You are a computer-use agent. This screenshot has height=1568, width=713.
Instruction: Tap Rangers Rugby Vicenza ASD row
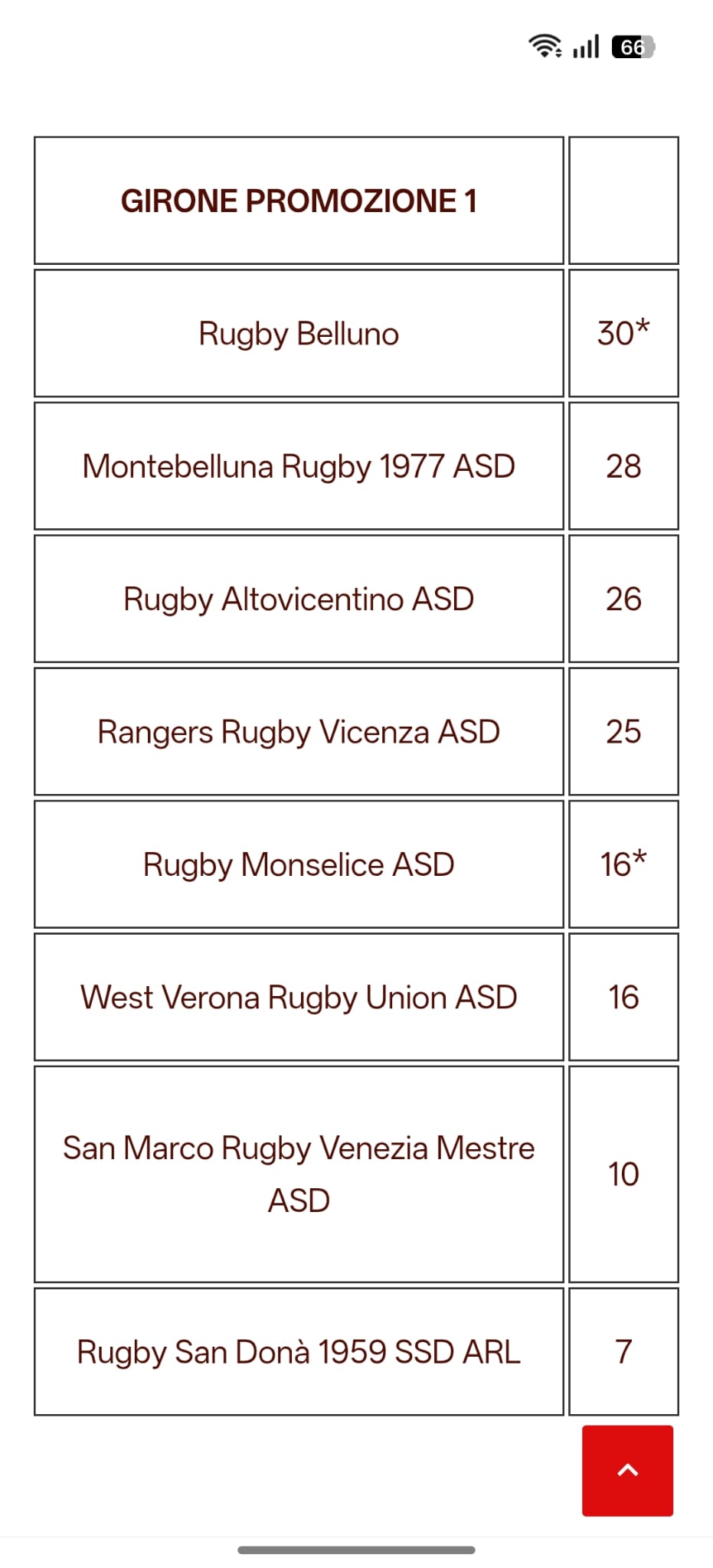coord(299,732)
